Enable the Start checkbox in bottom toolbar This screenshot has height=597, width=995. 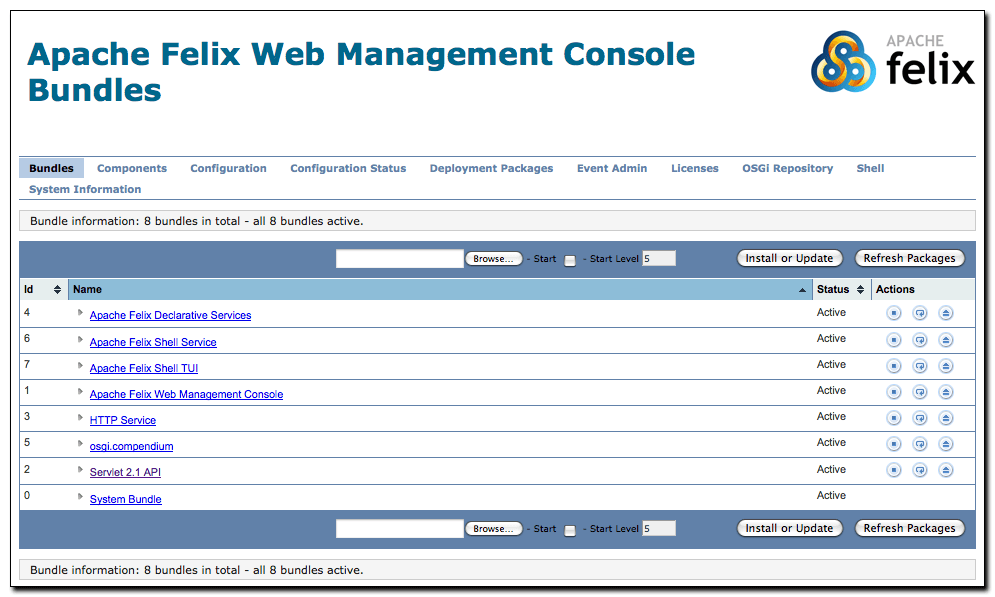tap(570, 531)
